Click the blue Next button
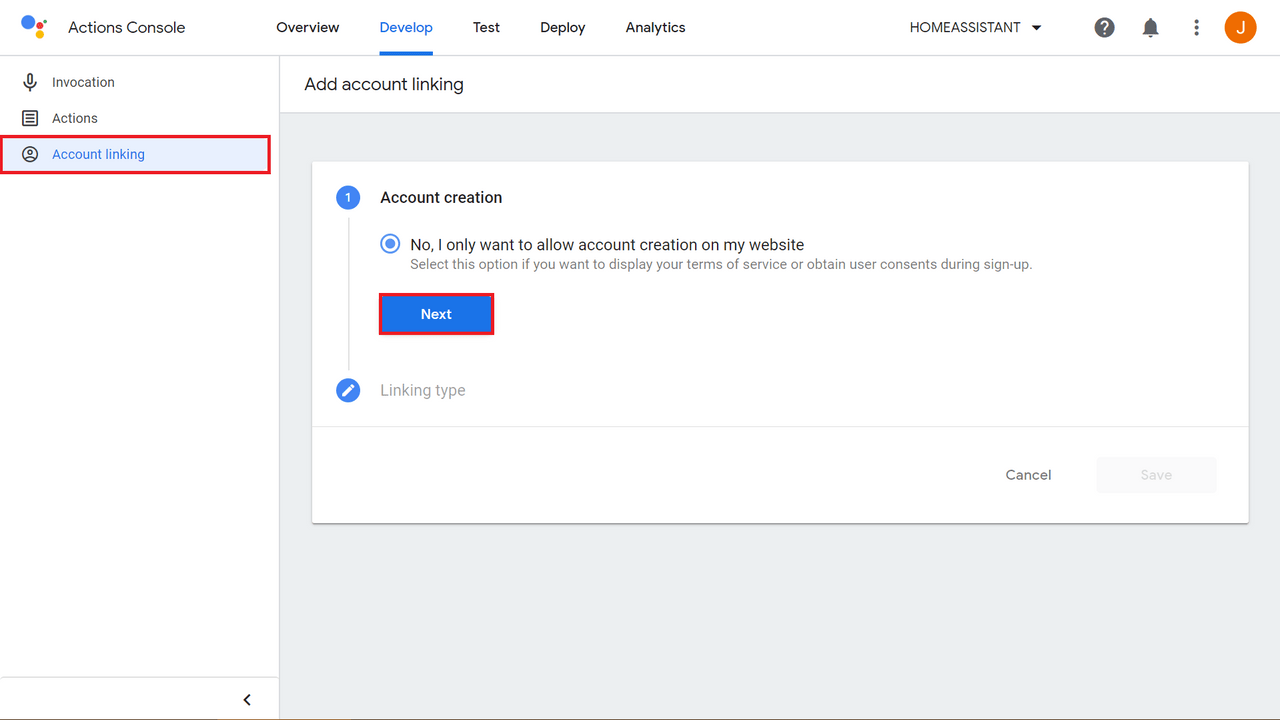The width and height of the screenshot is (1280, 720). [x=436, y=314]
